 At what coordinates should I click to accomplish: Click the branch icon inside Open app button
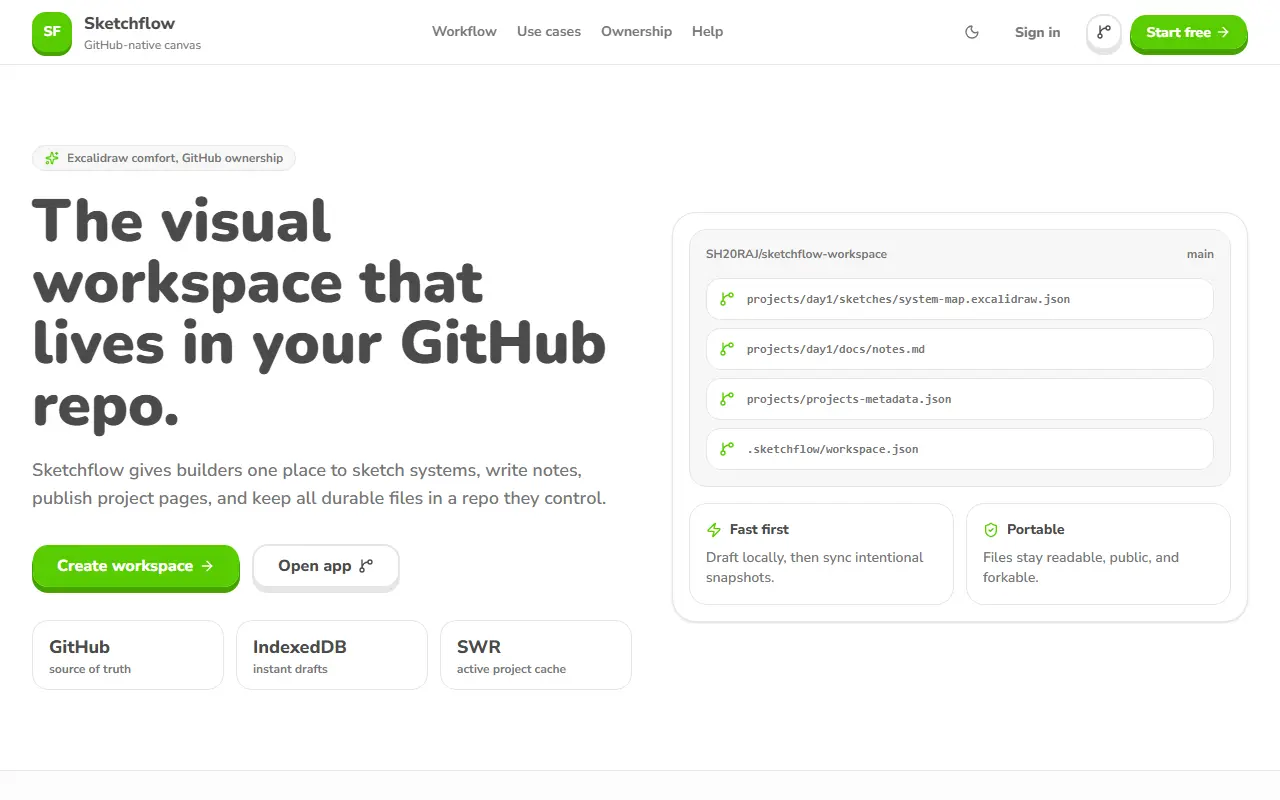[366, 566]
